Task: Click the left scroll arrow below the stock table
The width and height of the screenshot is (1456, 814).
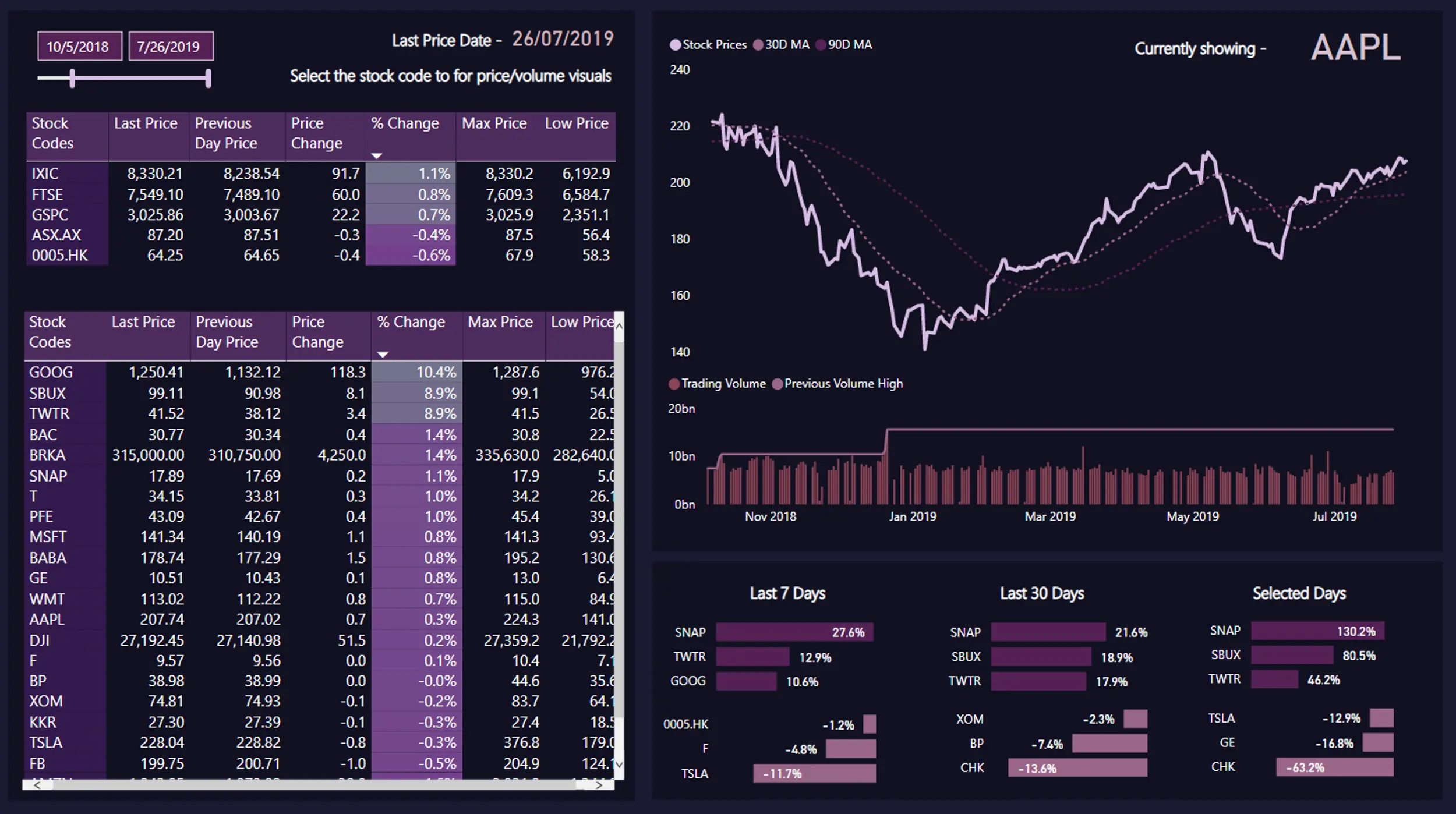Action: pyautogui.click(x=38, y=785)
